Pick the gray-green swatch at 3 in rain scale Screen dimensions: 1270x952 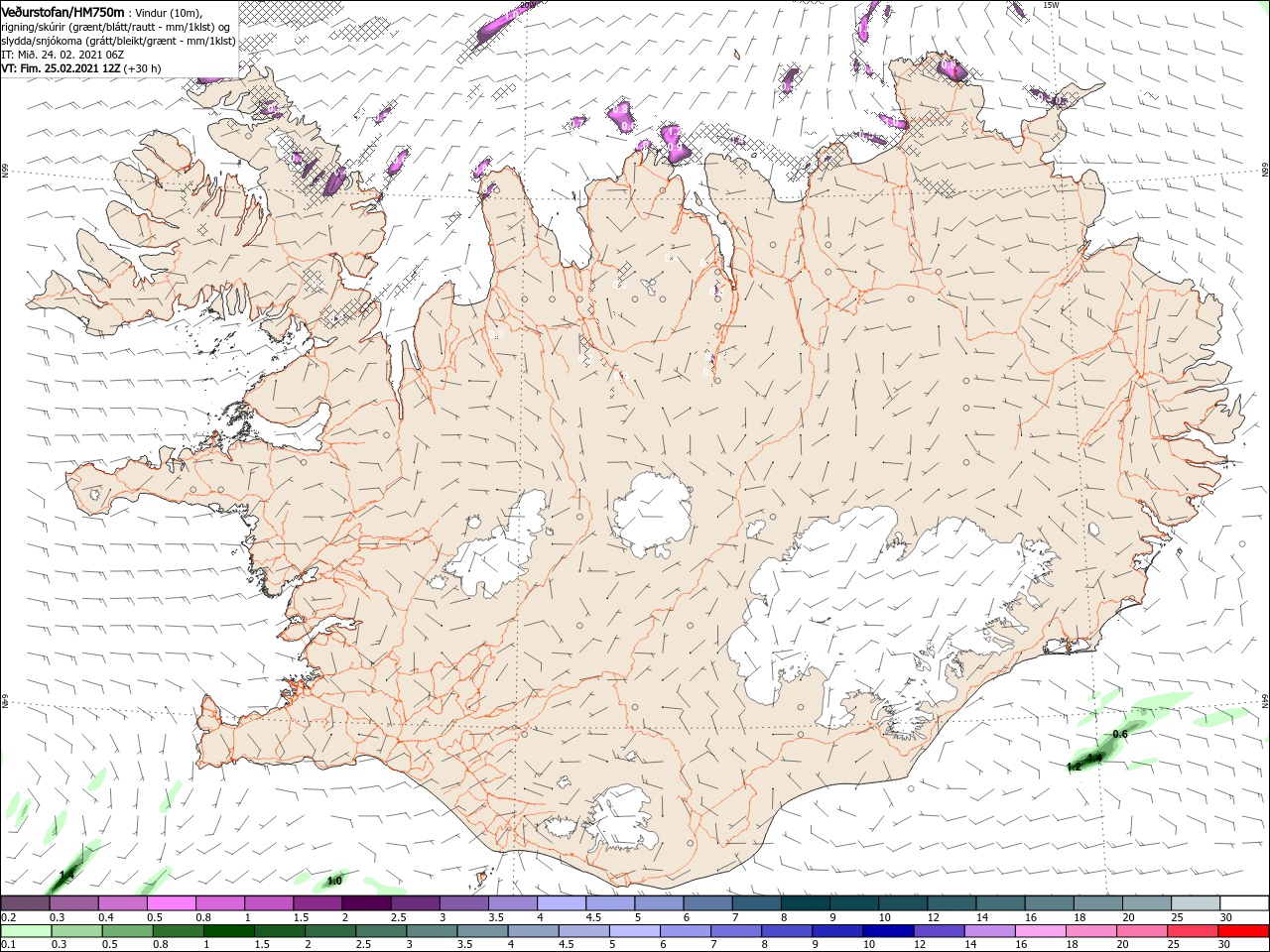432,931
